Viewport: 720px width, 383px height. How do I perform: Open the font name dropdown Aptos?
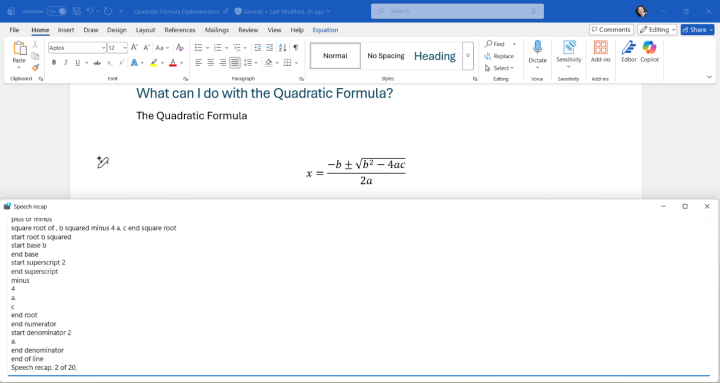103,48
